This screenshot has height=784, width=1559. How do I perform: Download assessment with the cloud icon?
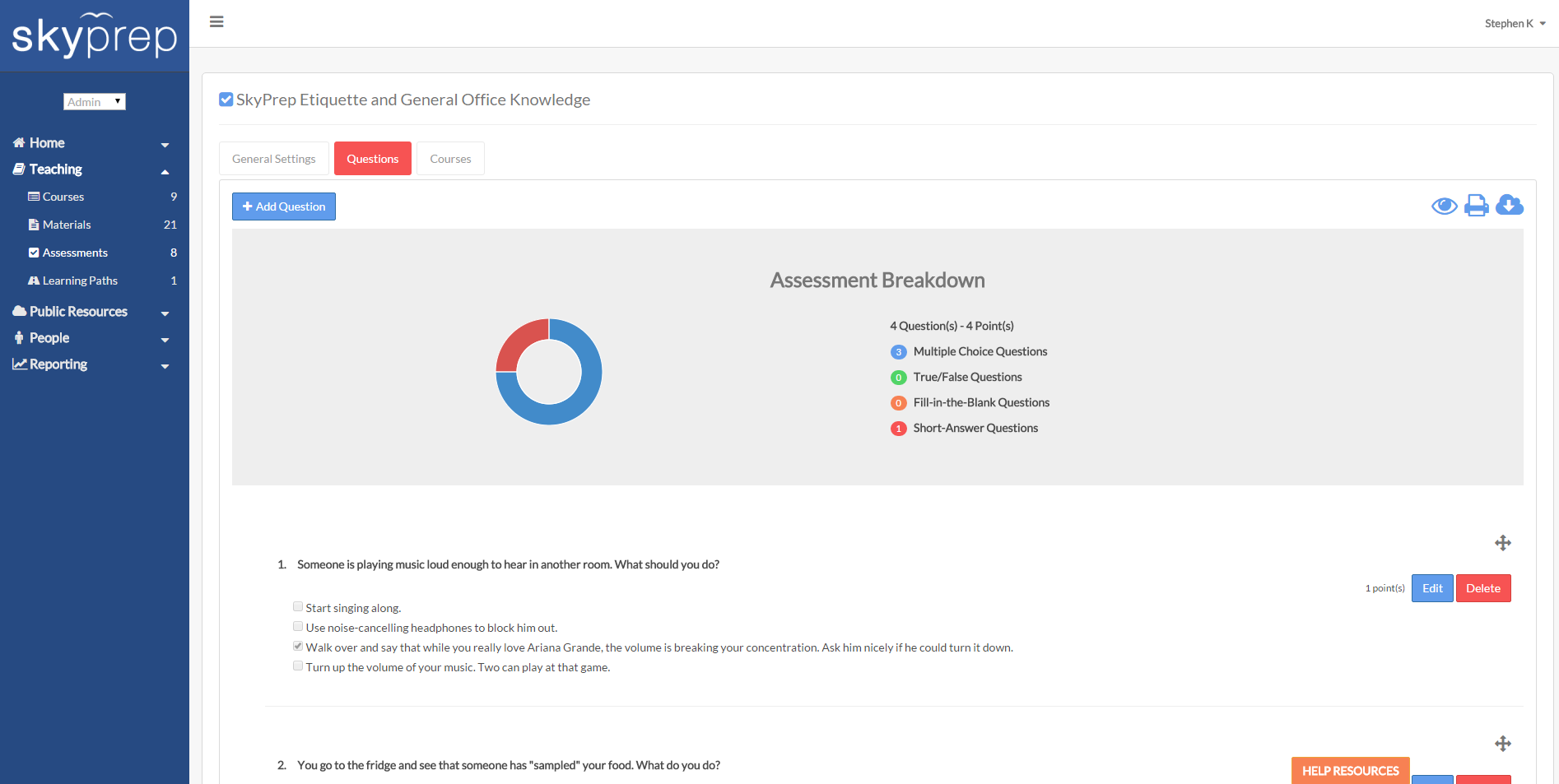coord(1510,205)
